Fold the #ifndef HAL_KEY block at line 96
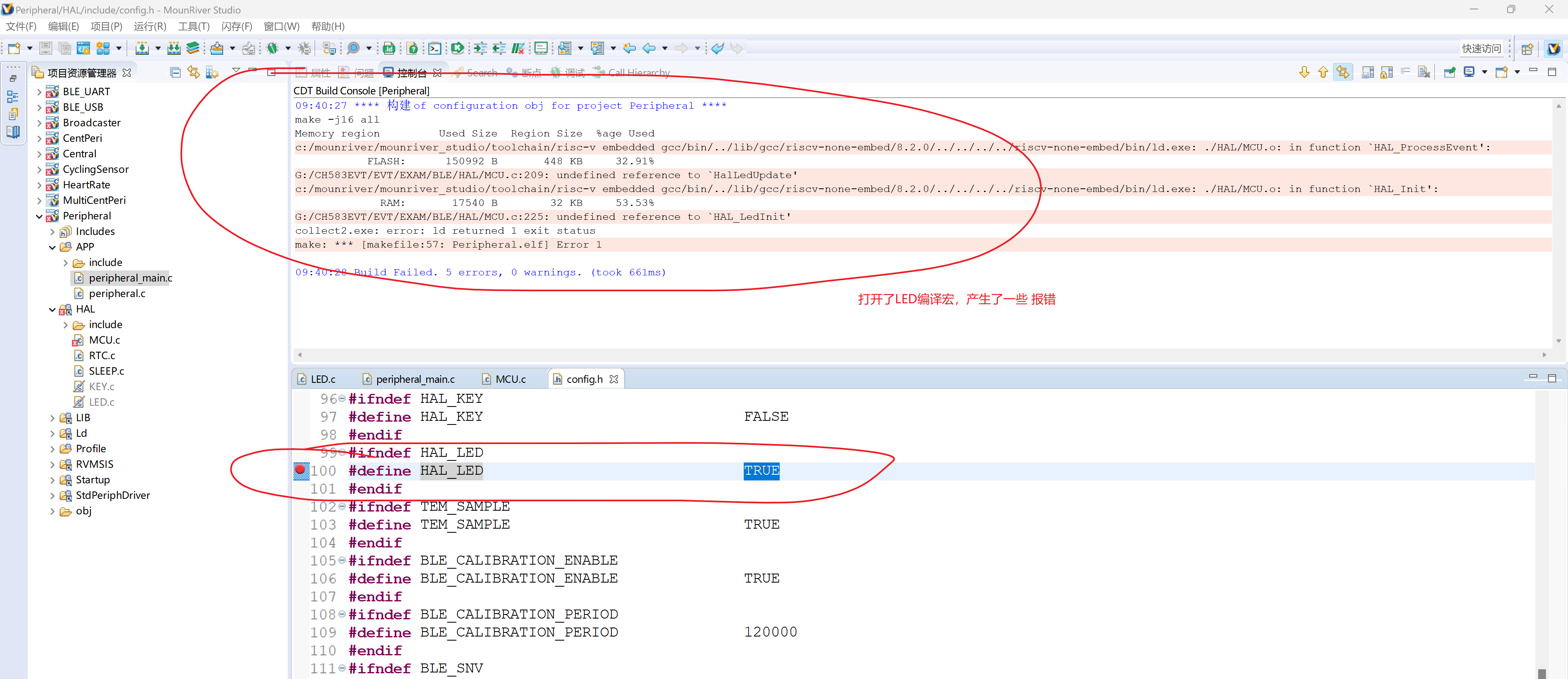 tap(342, 398)
